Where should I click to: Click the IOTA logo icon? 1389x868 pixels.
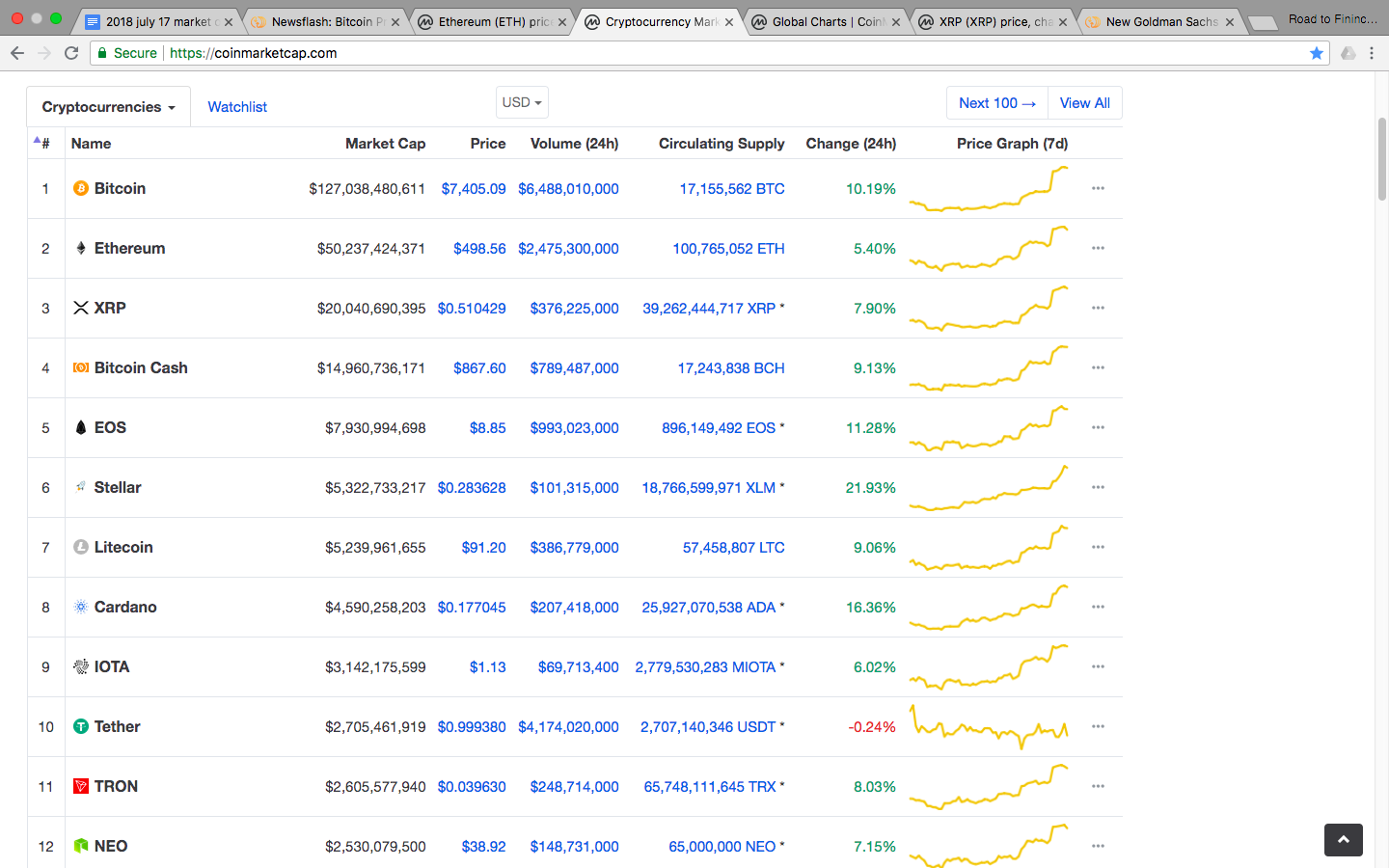click(x=81, y=666)
